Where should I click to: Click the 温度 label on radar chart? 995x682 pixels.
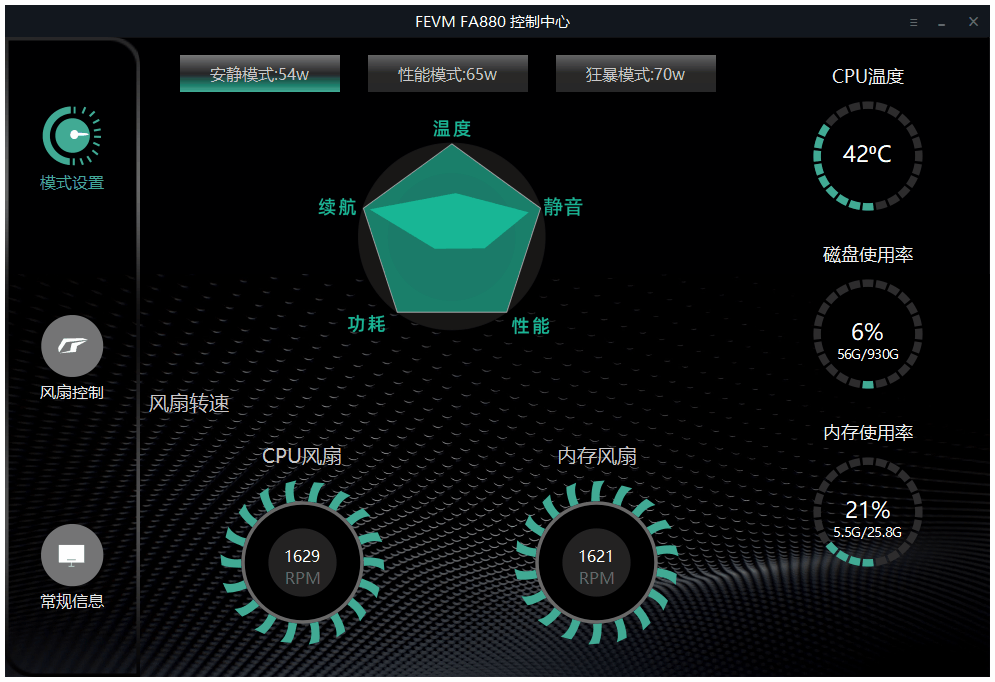(451, 129)
